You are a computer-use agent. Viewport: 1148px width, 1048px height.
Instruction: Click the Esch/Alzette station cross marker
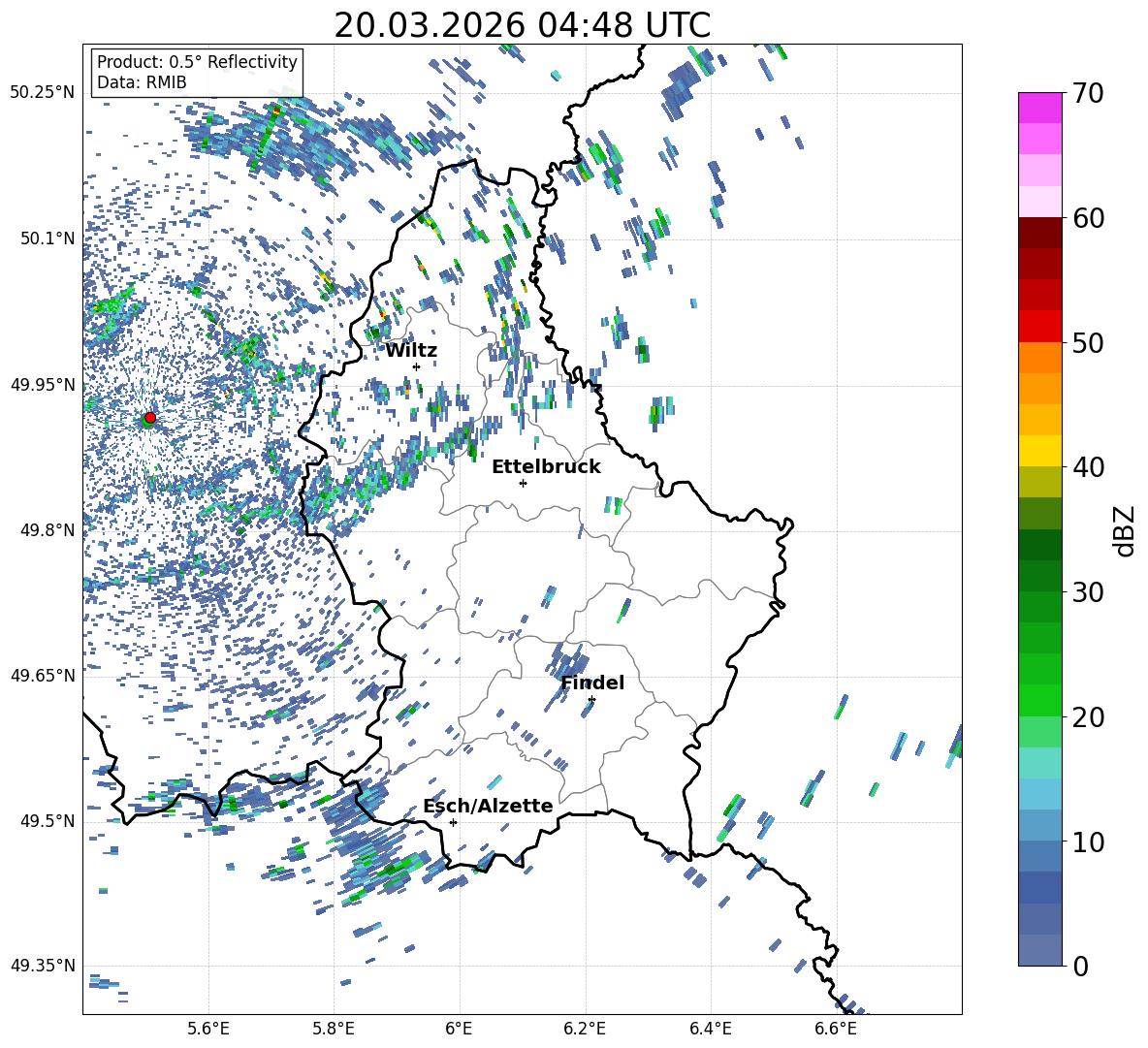(453, 822)
